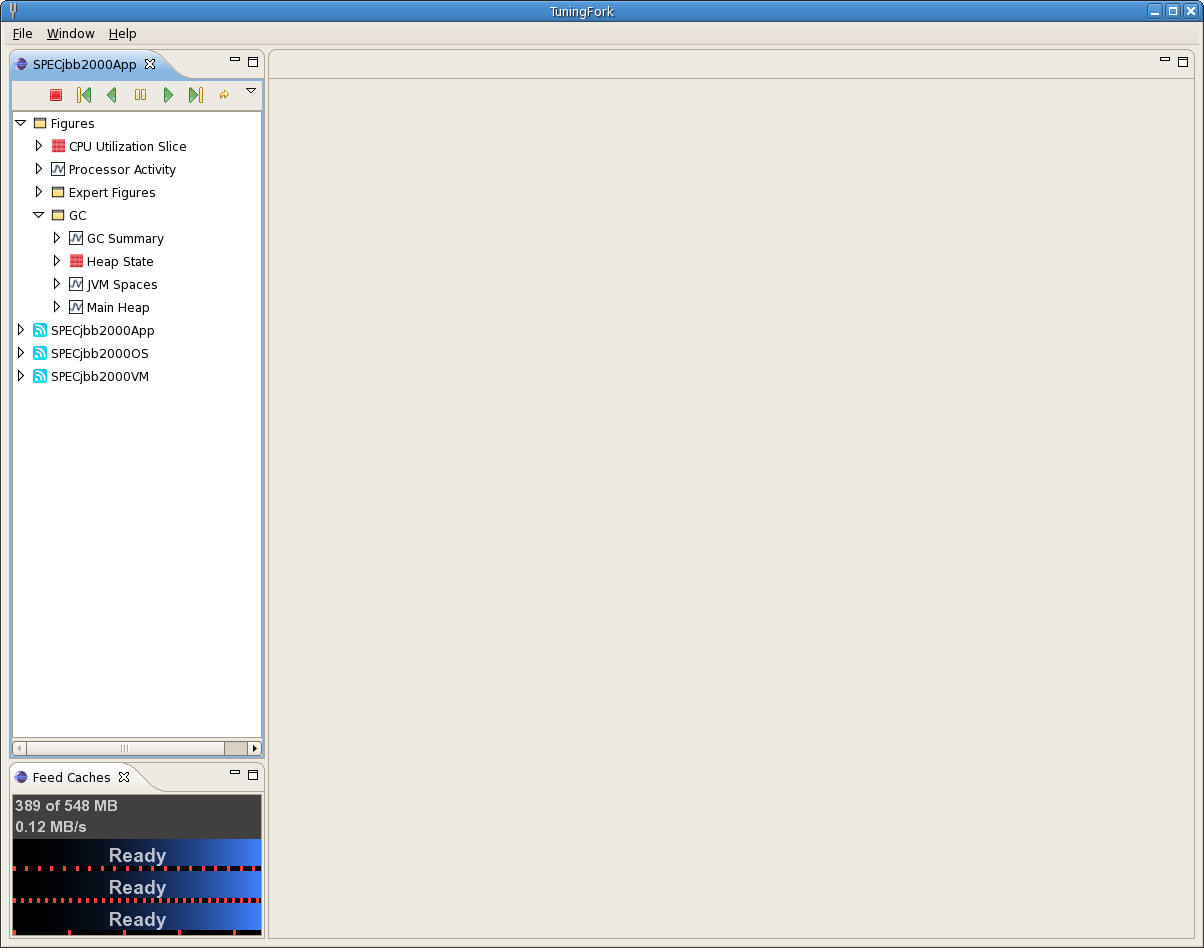Open the Window menu
The width and height of the screenshot is (1204, 948).
coord(70,34)
